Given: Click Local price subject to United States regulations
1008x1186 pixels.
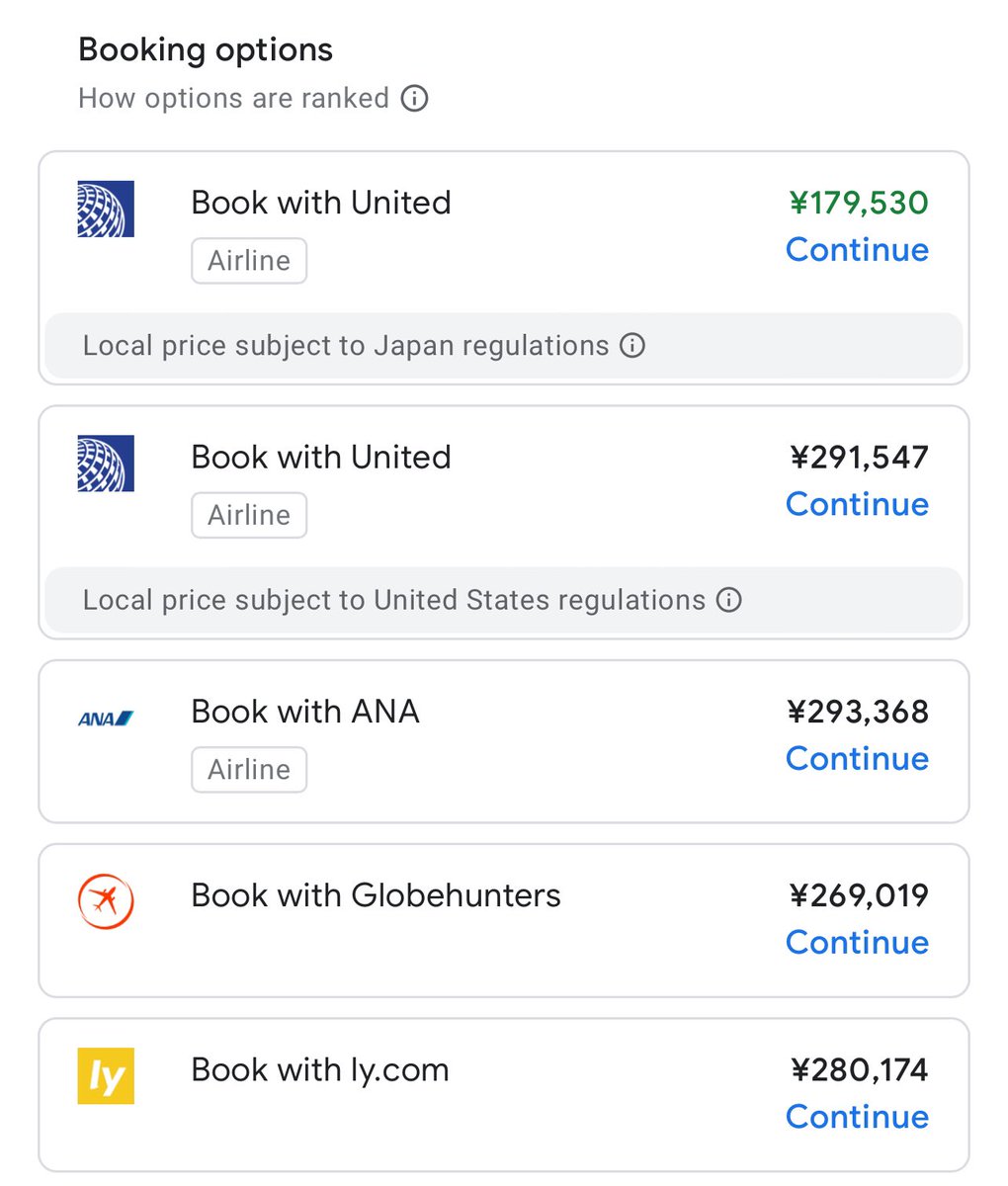Looking at the screenshot, I should pyautogui.click(x=394, y=600).
